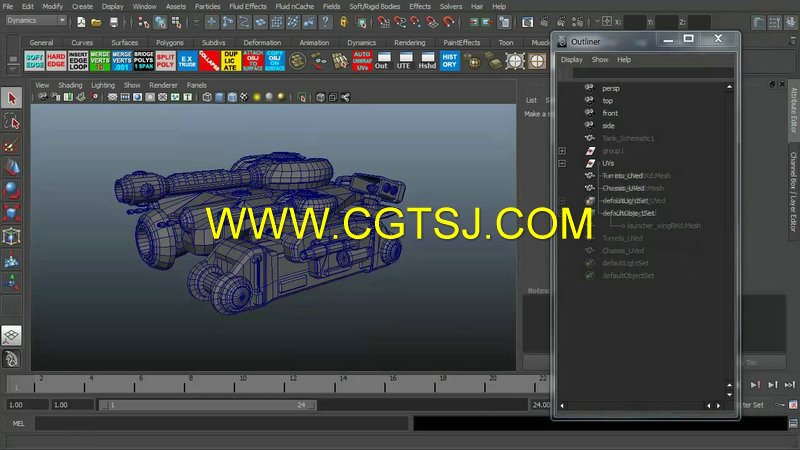This screenshot has width=800, height=450.
Task: Click MERGE VERTS .001 shelf icon
Action: [122, 61]
